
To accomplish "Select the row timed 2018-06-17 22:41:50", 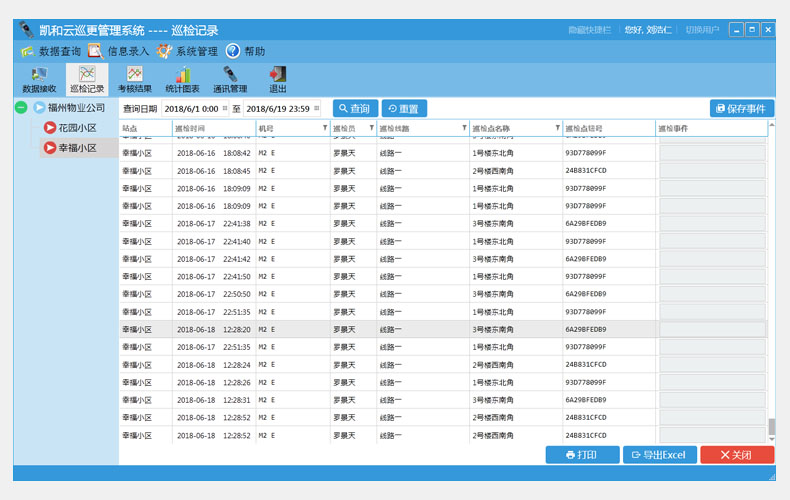I will coord(443,276).
